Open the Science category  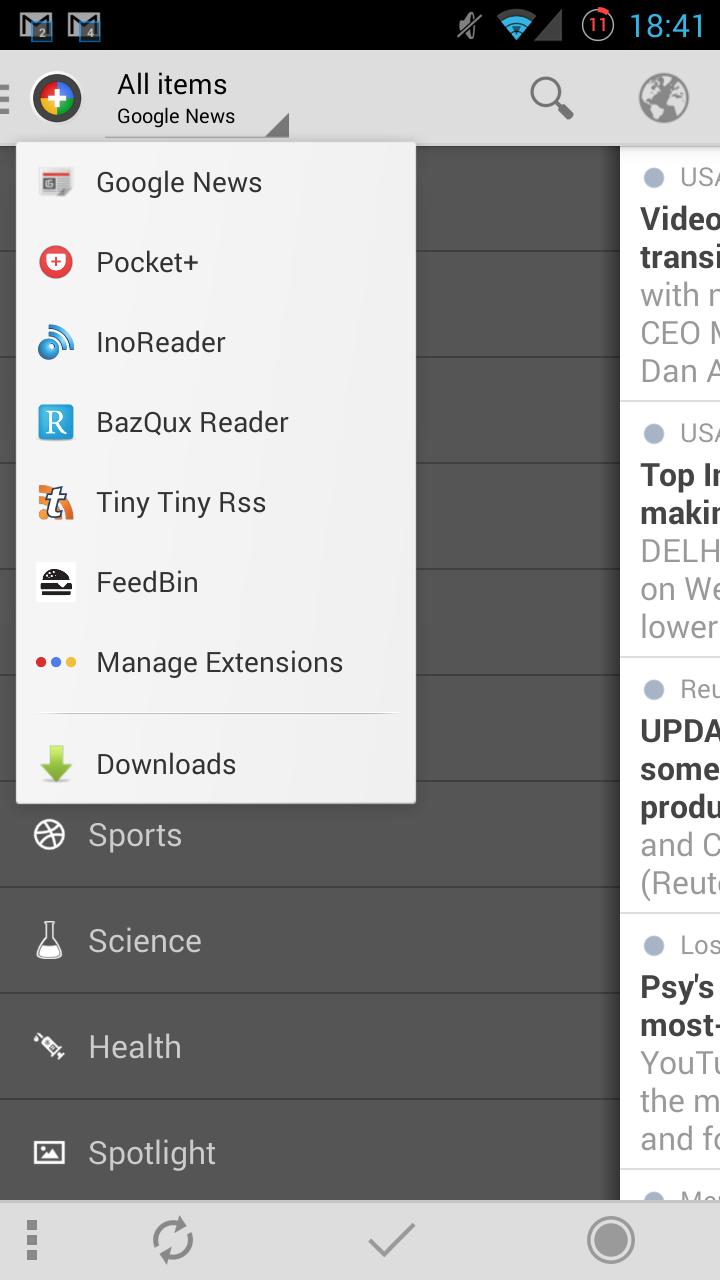(310, 941)
